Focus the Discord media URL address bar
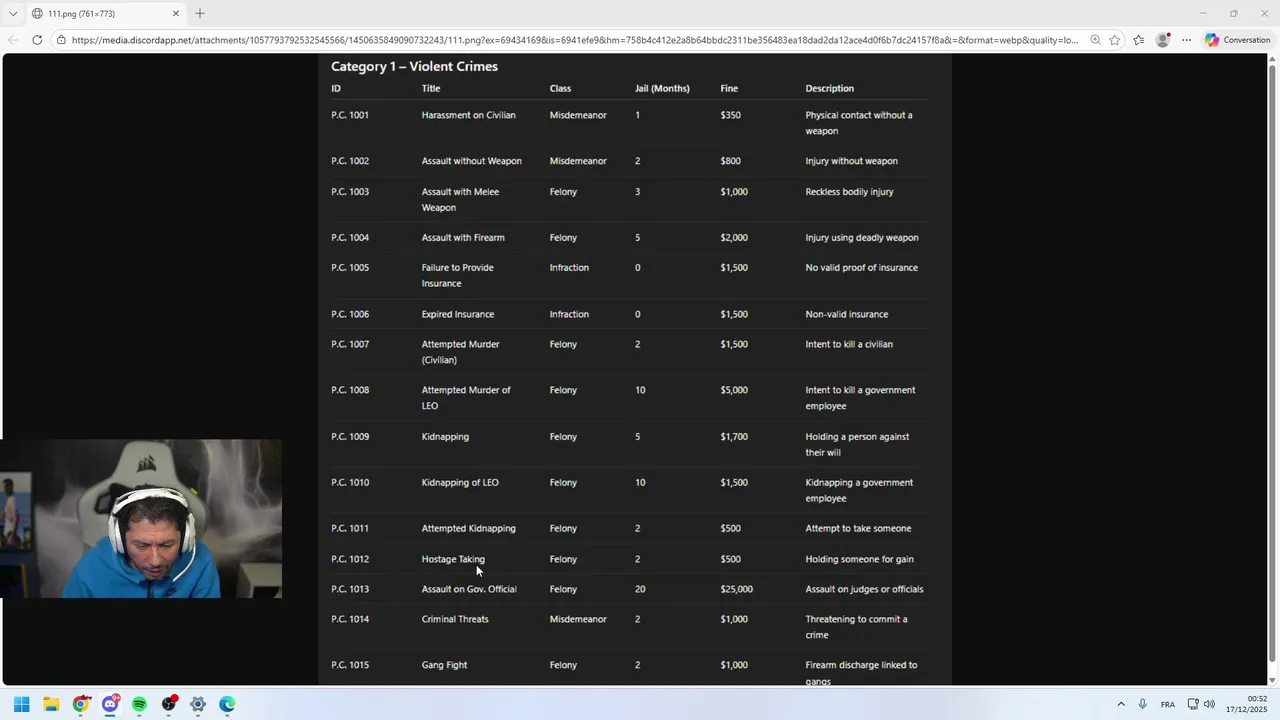Viewport: 1280px width, 720px height. 575,40
